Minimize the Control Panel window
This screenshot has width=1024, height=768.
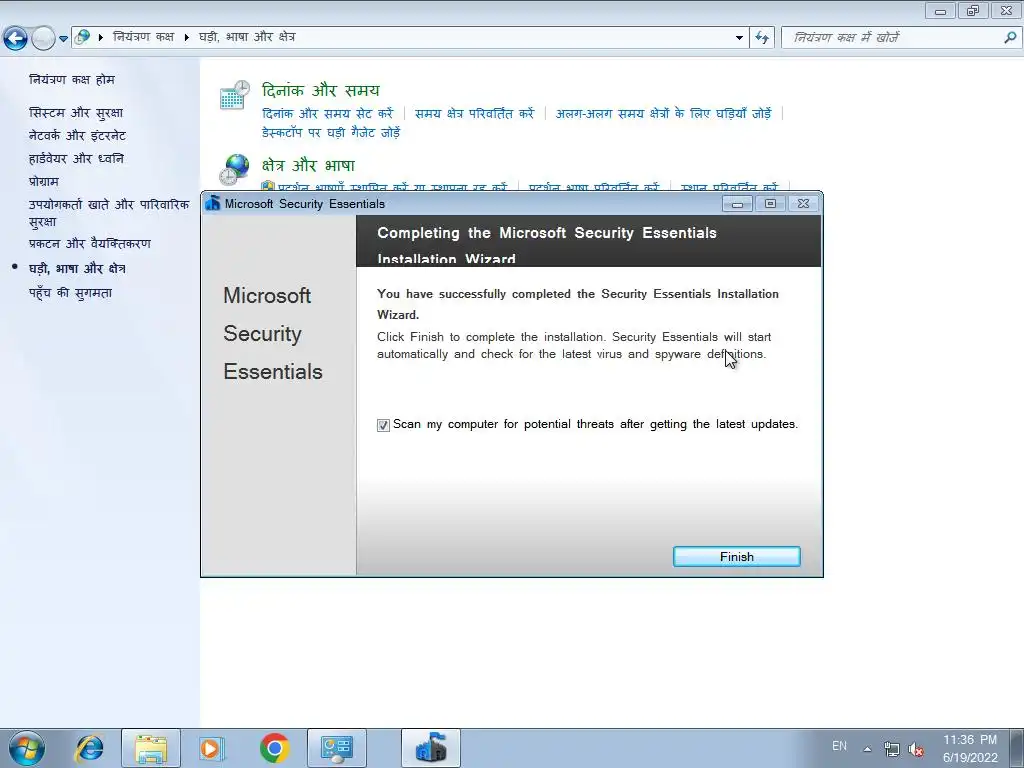(940, 10)
